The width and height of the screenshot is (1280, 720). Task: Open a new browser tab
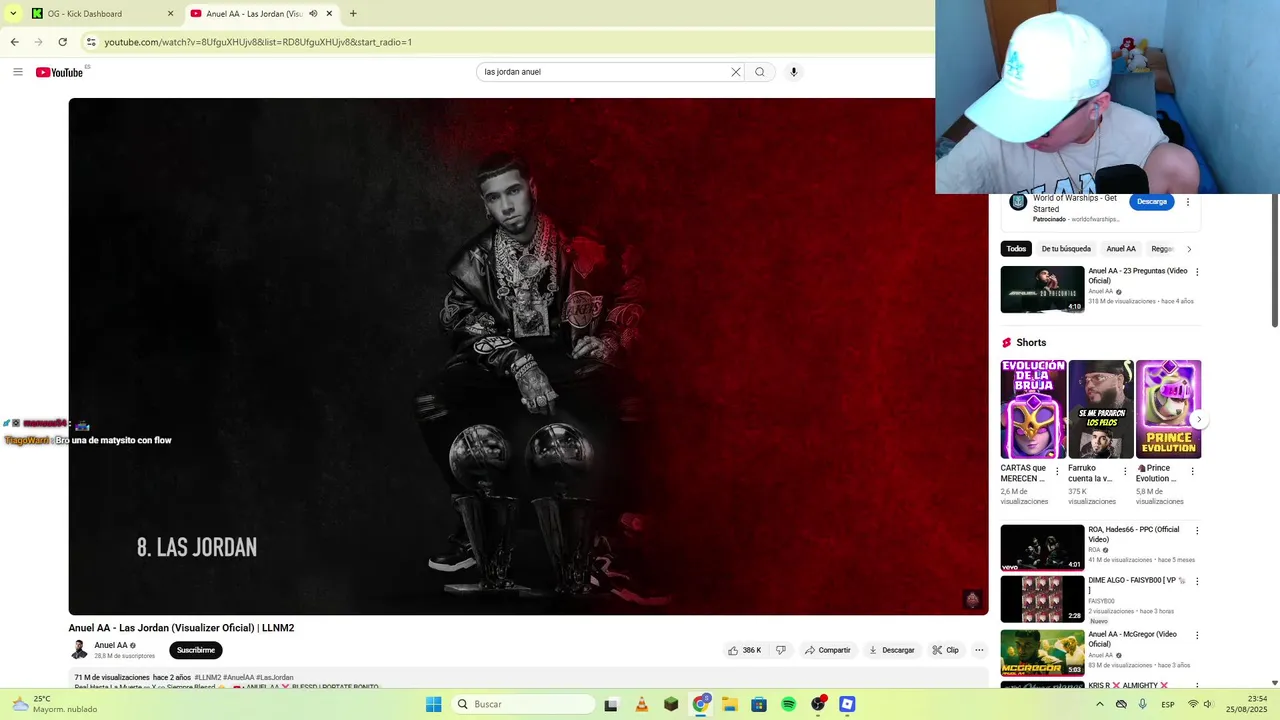353,14
